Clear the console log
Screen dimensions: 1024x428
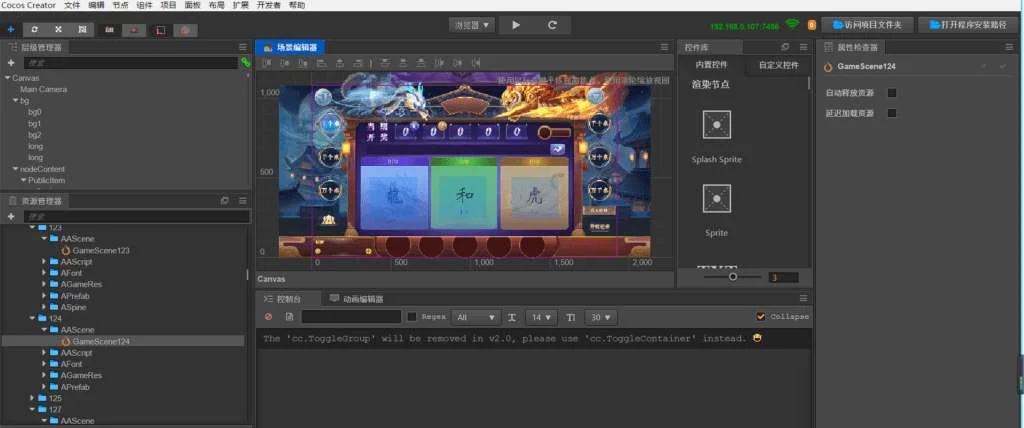(x=268, y=317)
